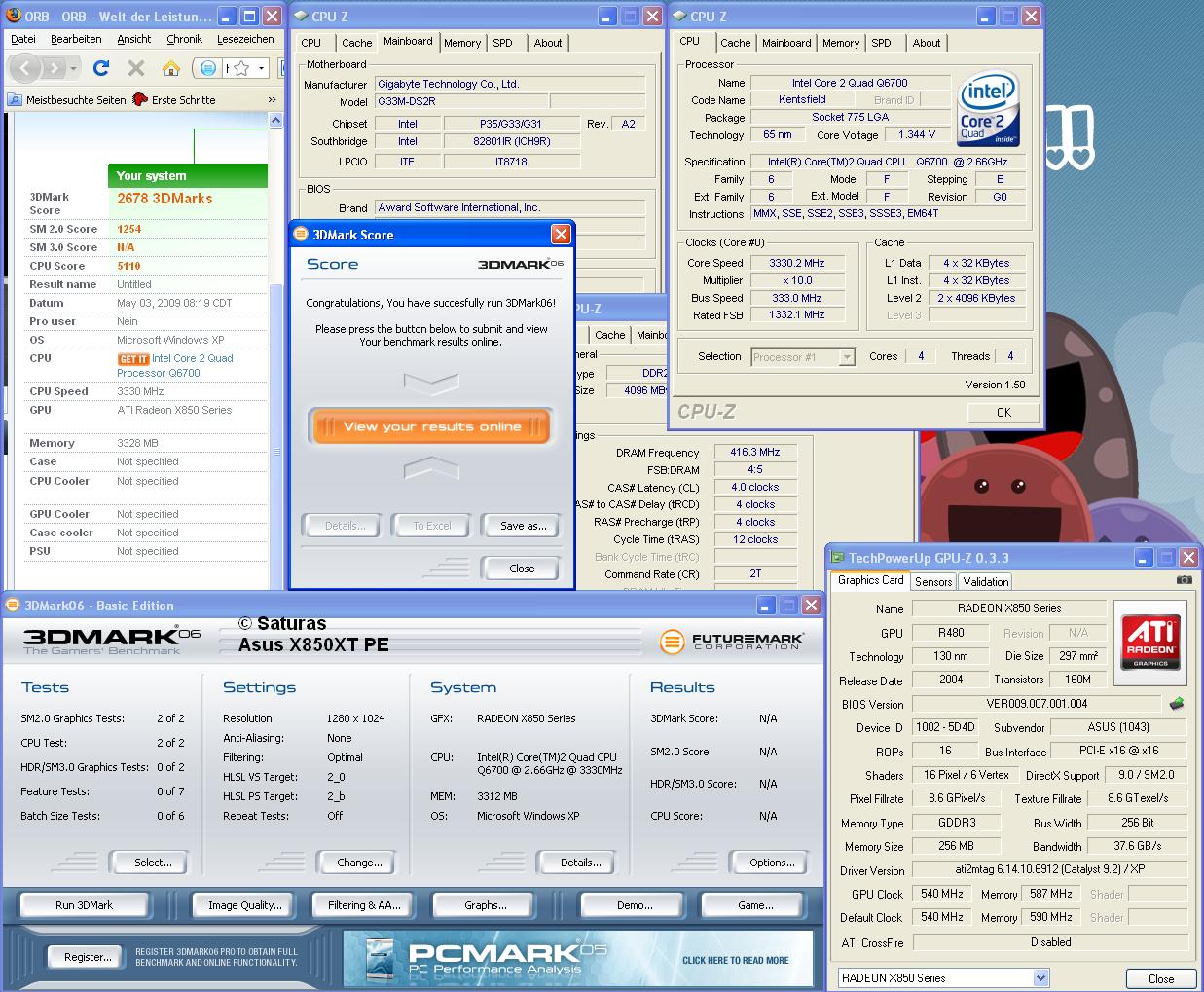Click the GPU-Z title bar app icon
Viewport: 1204px width, 992px height.
click(x=838, y=558)
